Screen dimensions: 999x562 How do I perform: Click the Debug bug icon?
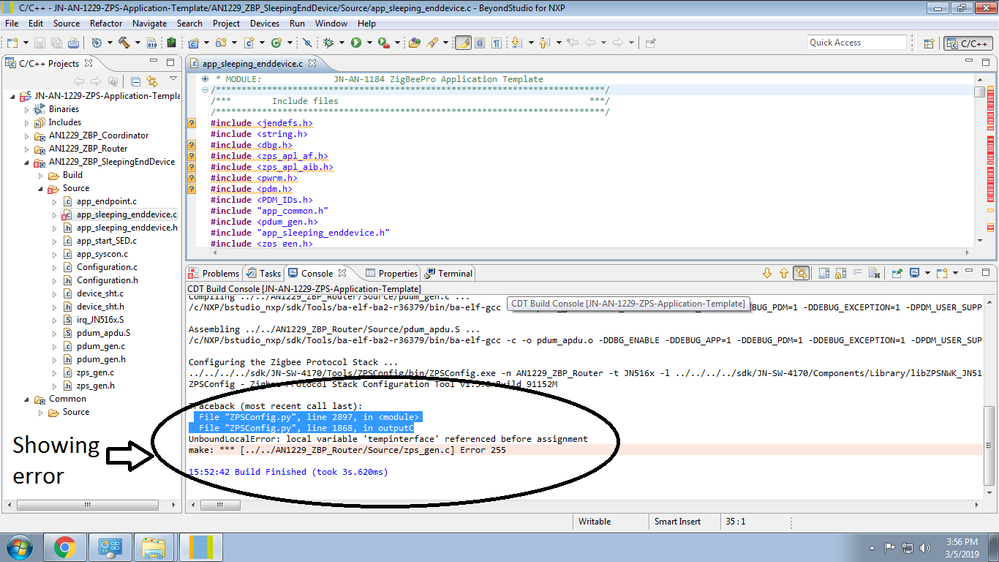coord(329,43)
